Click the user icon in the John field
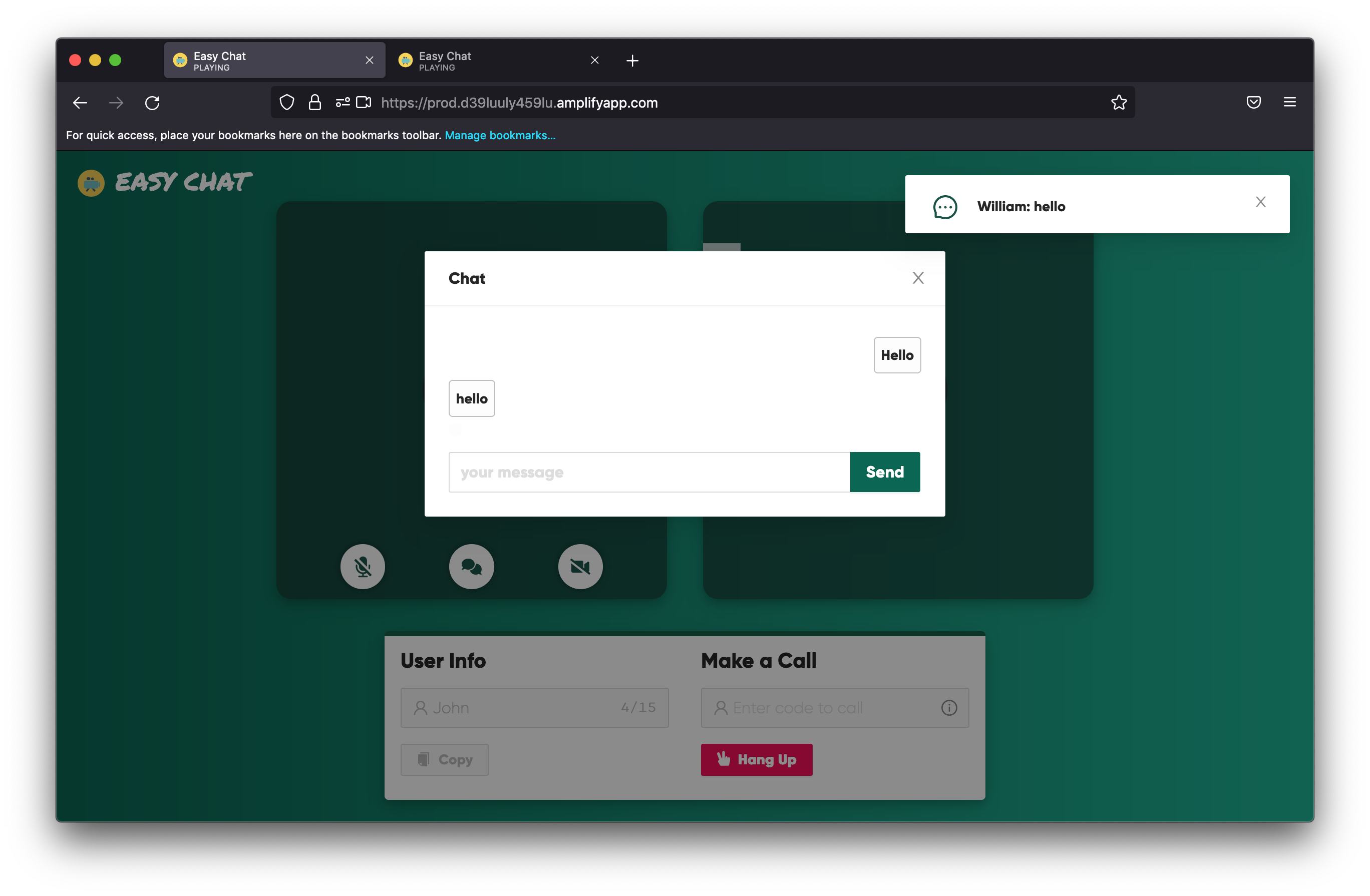1370x896 pixels. (x=421, y=708)
